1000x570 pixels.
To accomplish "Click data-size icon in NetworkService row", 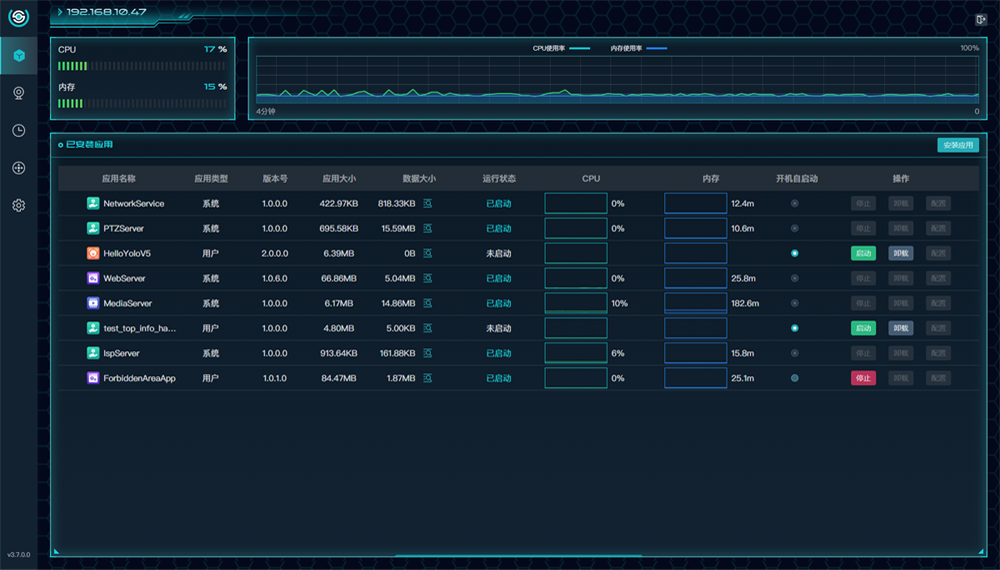I will [x=428, y=203].
